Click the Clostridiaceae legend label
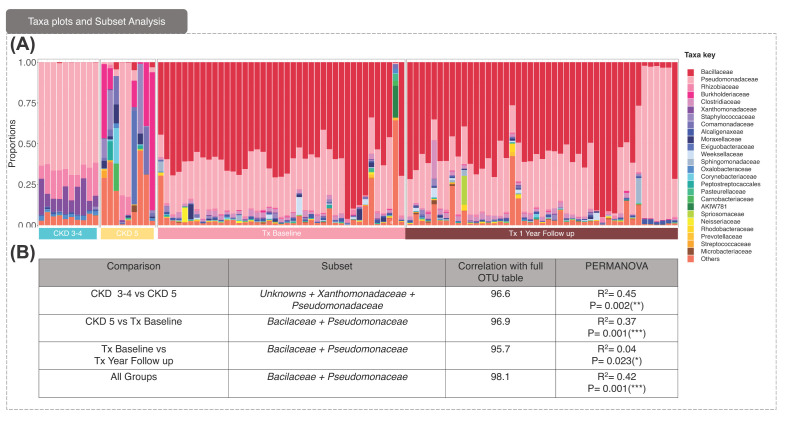Screen dimensions: 791x421 click(720, 102)
